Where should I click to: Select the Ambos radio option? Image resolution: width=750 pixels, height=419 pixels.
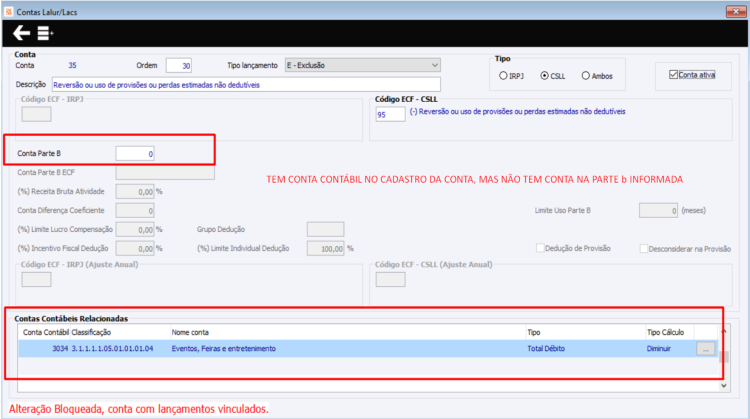585,76
